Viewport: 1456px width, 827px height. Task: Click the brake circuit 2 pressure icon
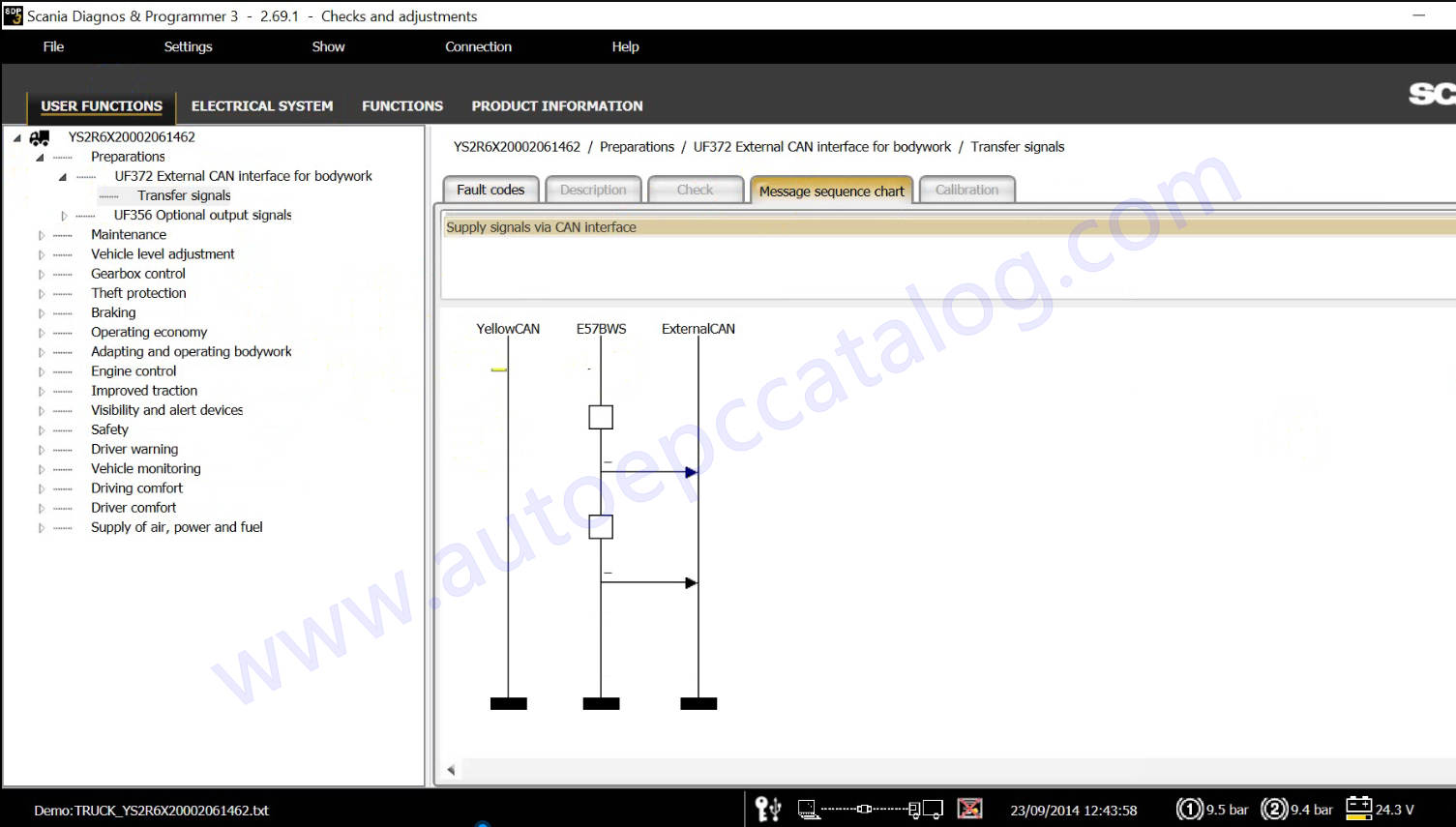pyautogui.click(x=1274, y=809)
